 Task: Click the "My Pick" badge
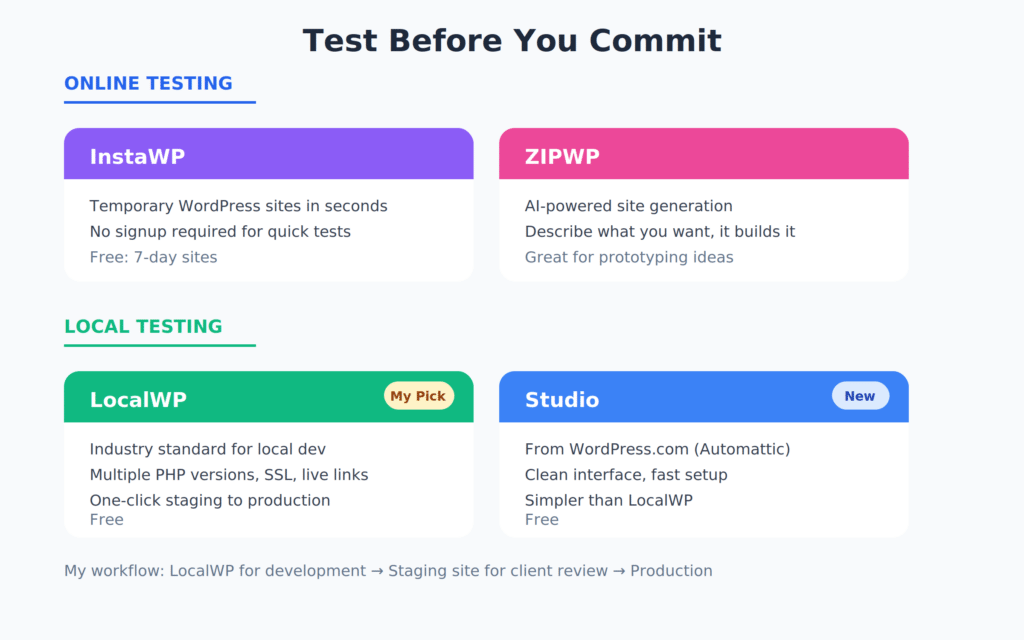coord(418,396)
